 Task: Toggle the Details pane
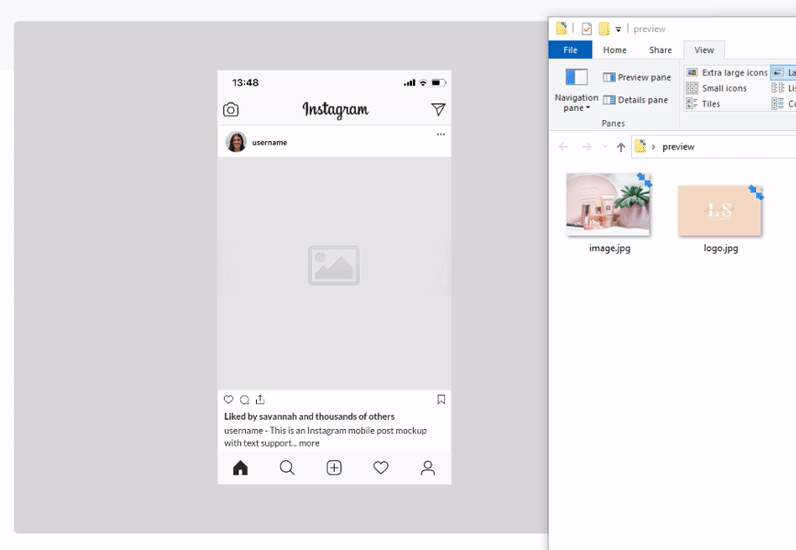point(636,100)
